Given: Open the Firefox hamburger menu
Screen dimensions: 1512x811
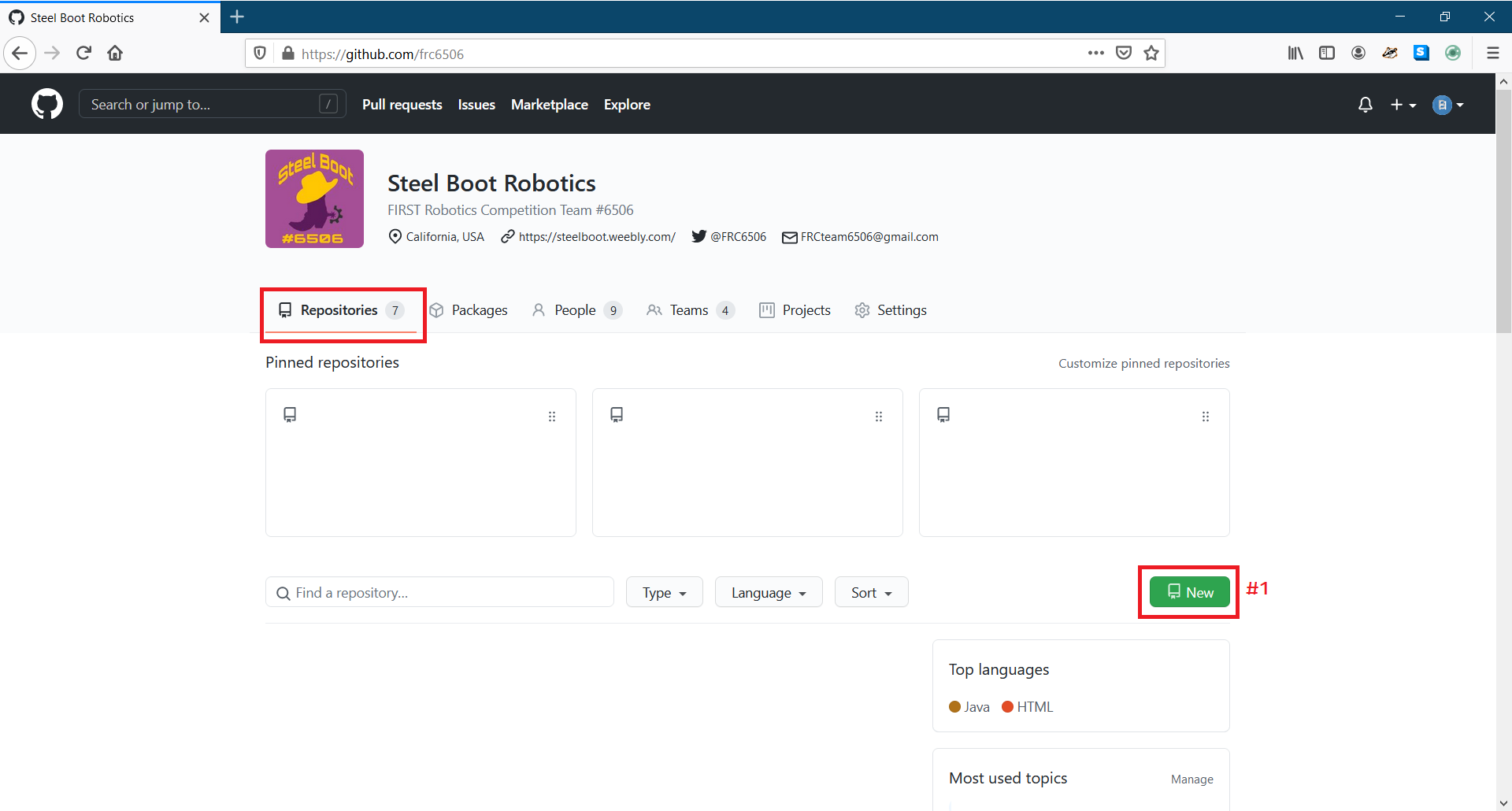Looking at the screenshot, I should point(1493,54).
